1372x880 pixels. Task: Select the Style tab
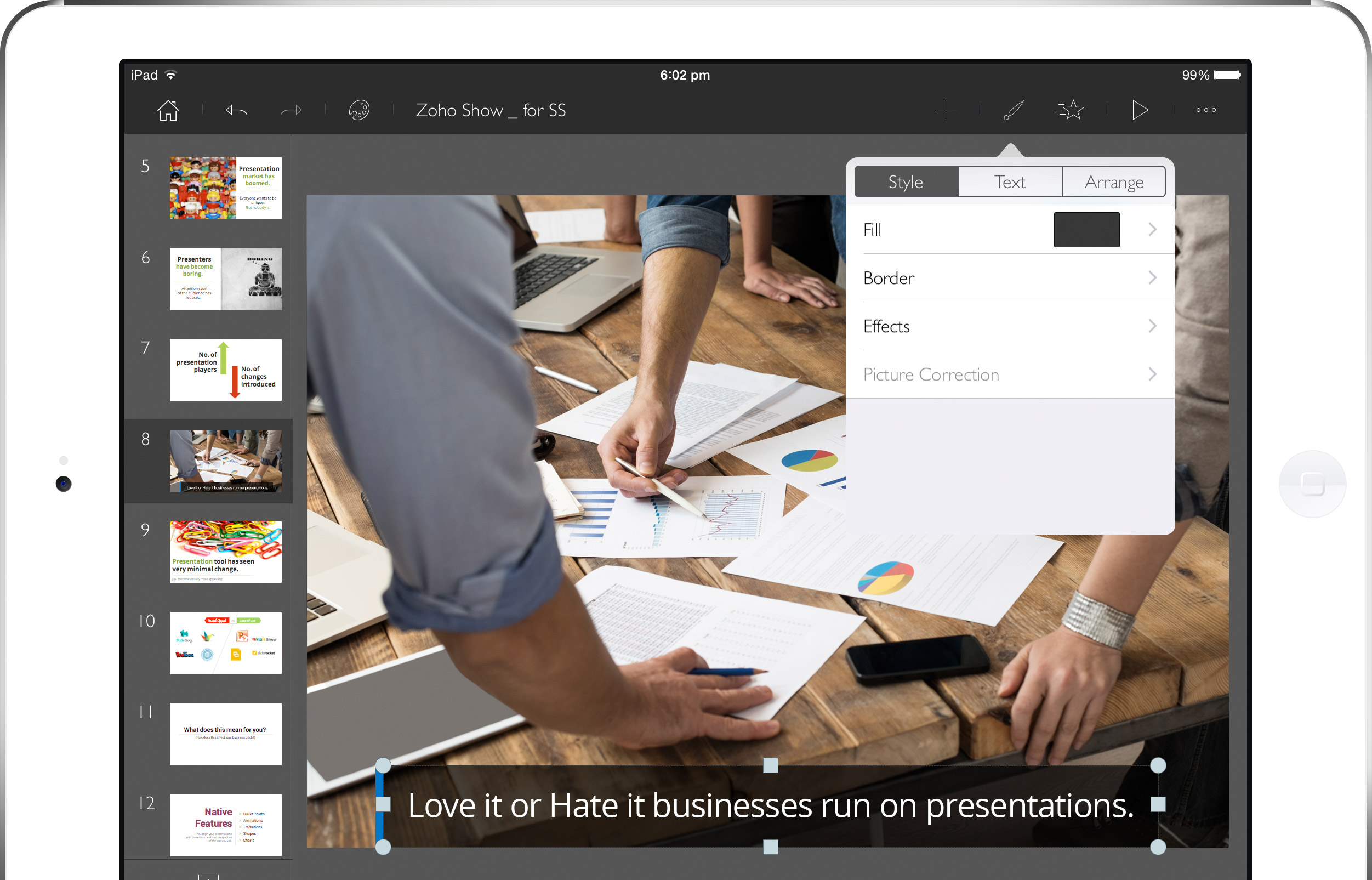click(906, 181)
